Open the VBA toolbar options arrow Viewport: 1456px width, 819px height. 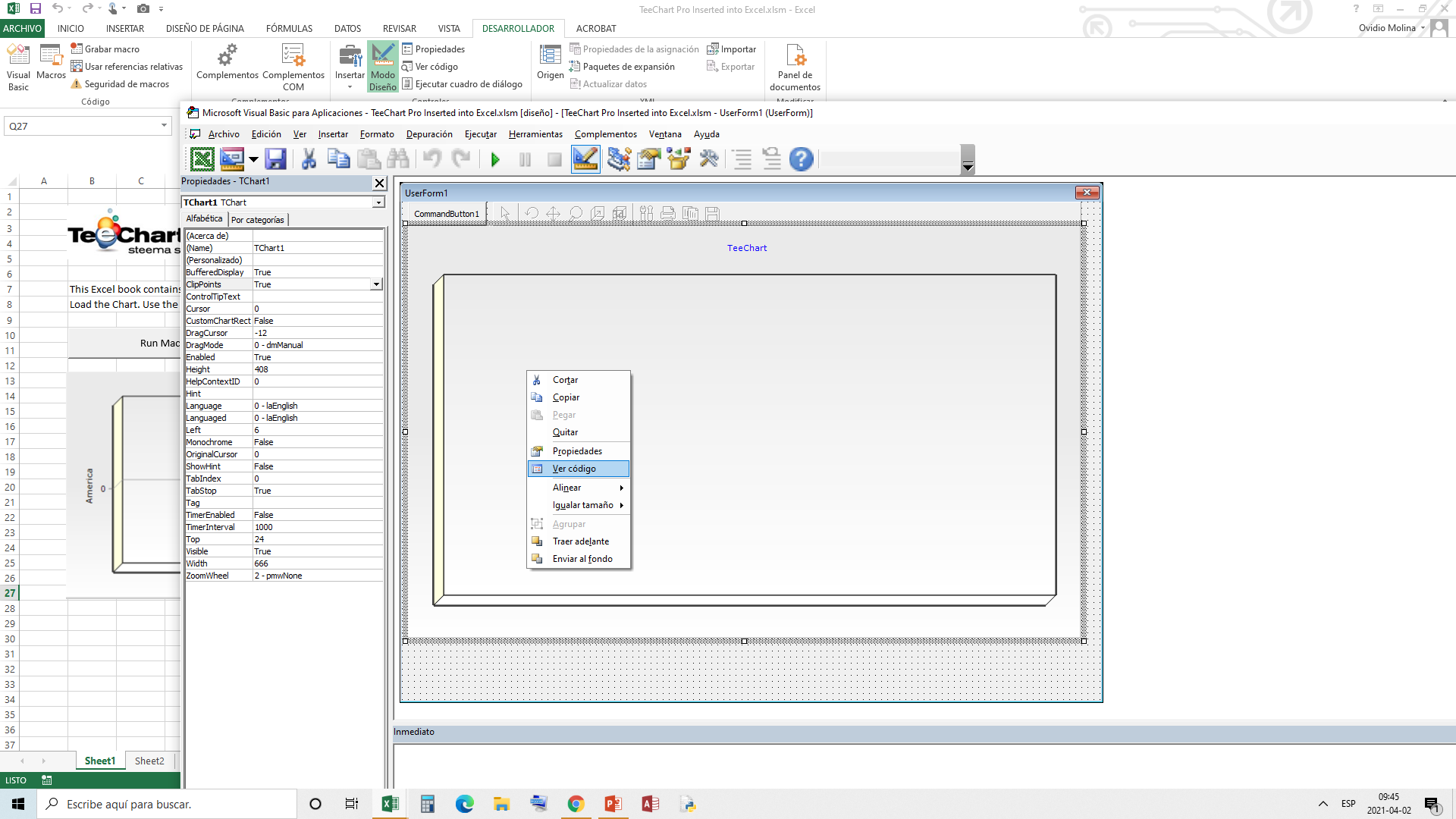[x=968, y=167]
